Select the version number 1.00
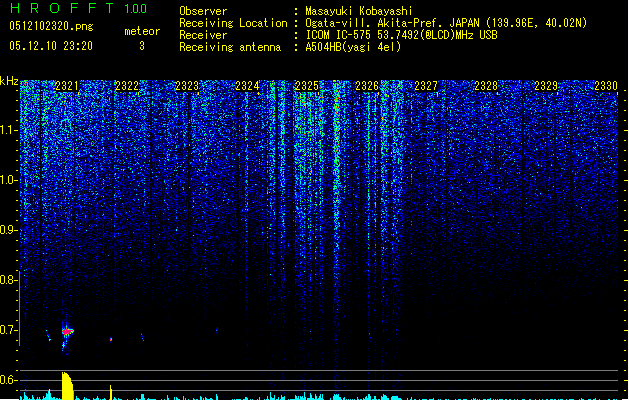Screen dimensions: 629x400 (x=136, y=9)
